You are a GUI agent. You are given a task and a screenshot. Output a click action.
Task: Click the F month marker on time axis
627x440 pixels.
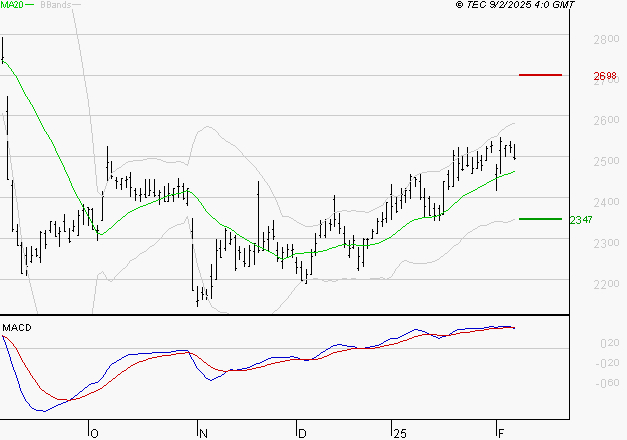coord(500,433)
